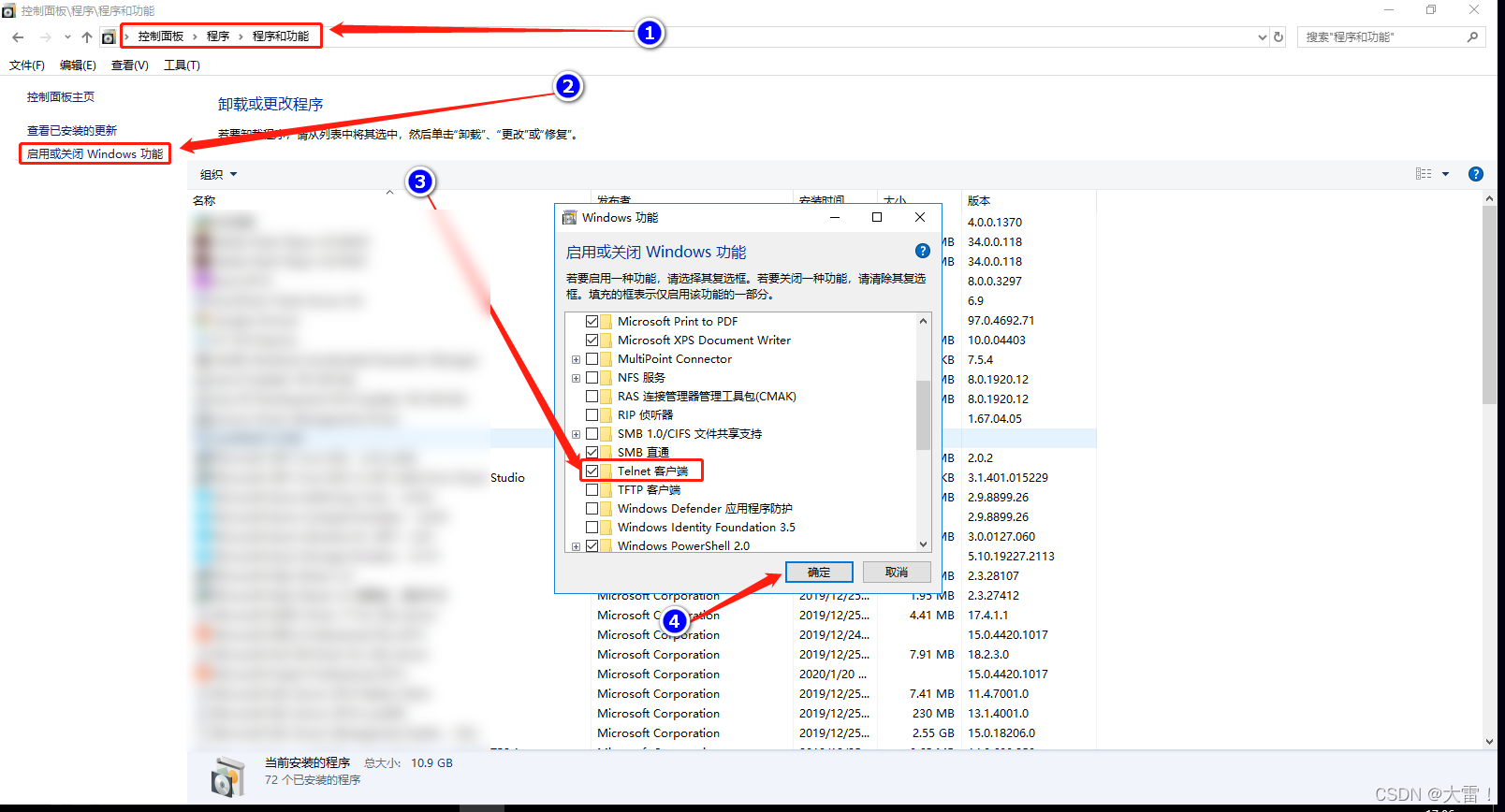This screenshot has width=1505, height=812.
Task: Toggle MultiPoint Connector checkbox
Action: (592, 359)
